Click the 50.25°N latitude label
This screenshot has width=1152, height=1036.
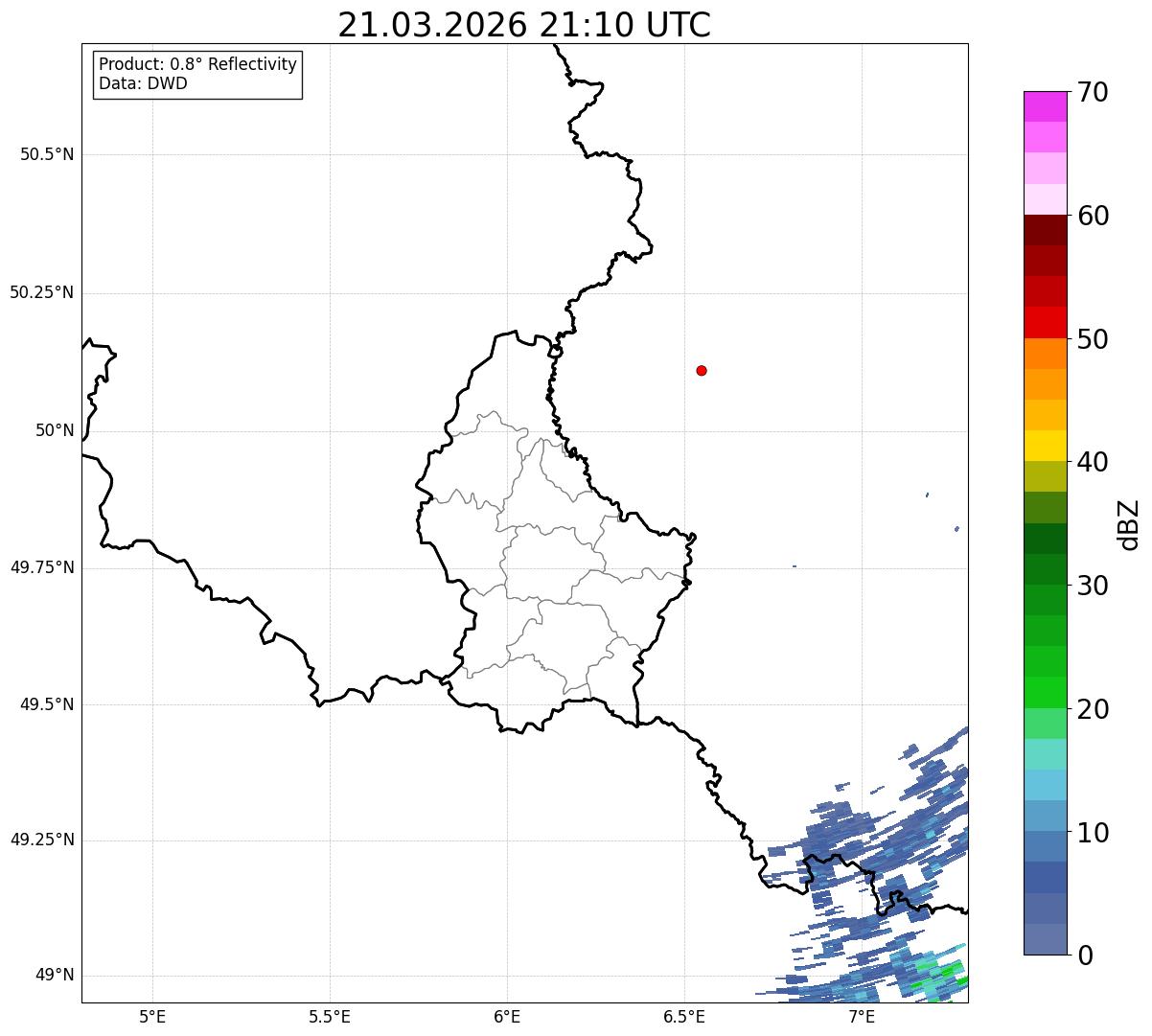(42, 292)
